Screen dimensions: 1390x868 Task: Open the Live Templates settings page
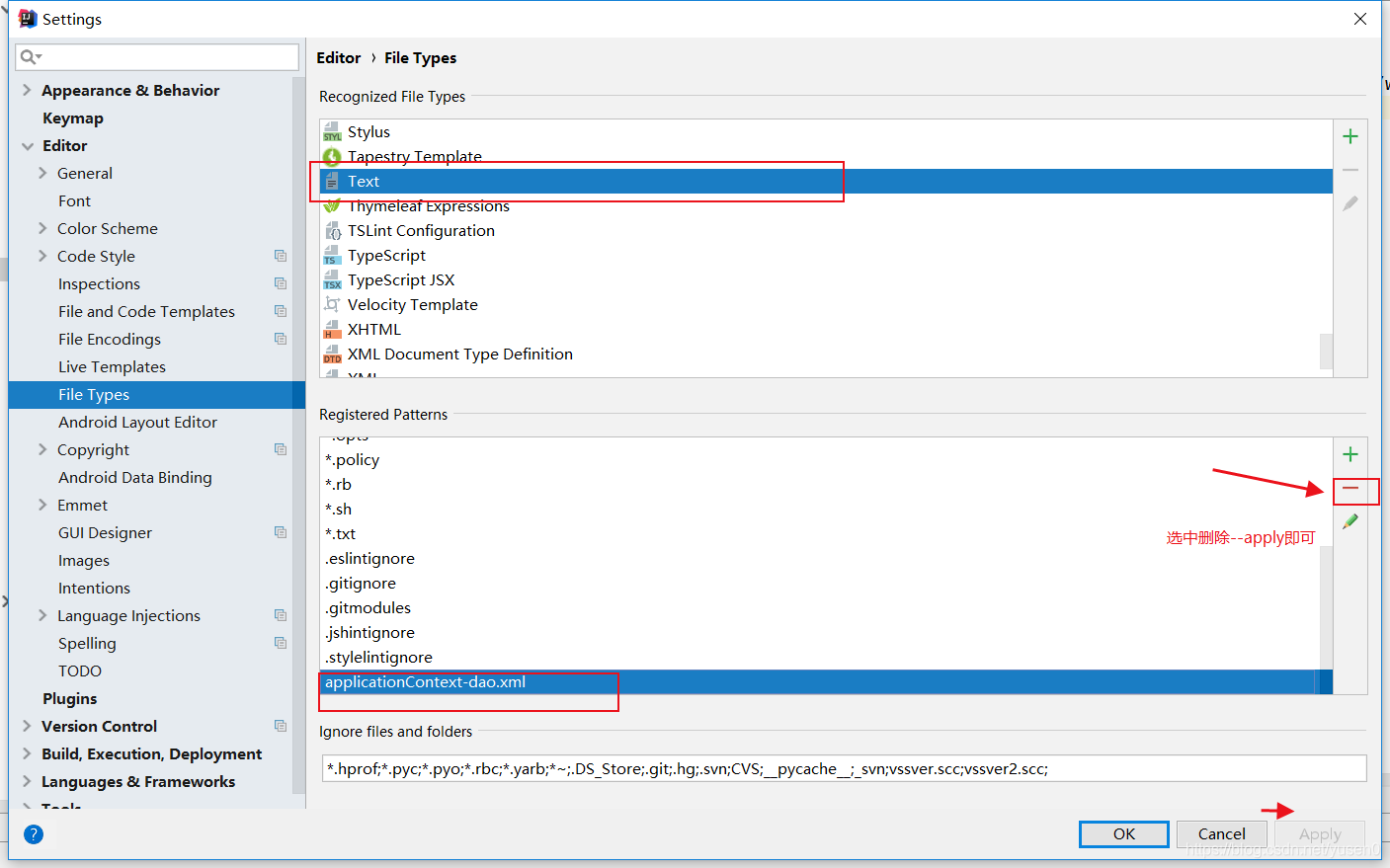pyautogui.click(x=112, y=366)
